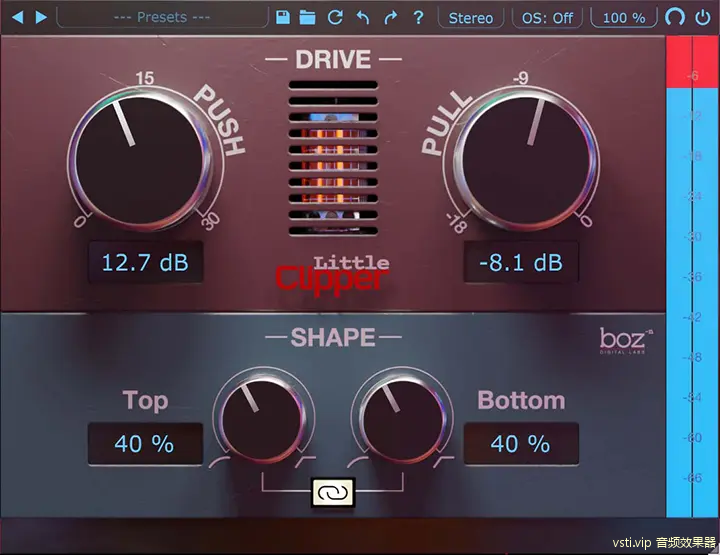The width and height of the screenshot is (720, 555).
Task: Click the left channel level meter
Action: tap(678, 277)
